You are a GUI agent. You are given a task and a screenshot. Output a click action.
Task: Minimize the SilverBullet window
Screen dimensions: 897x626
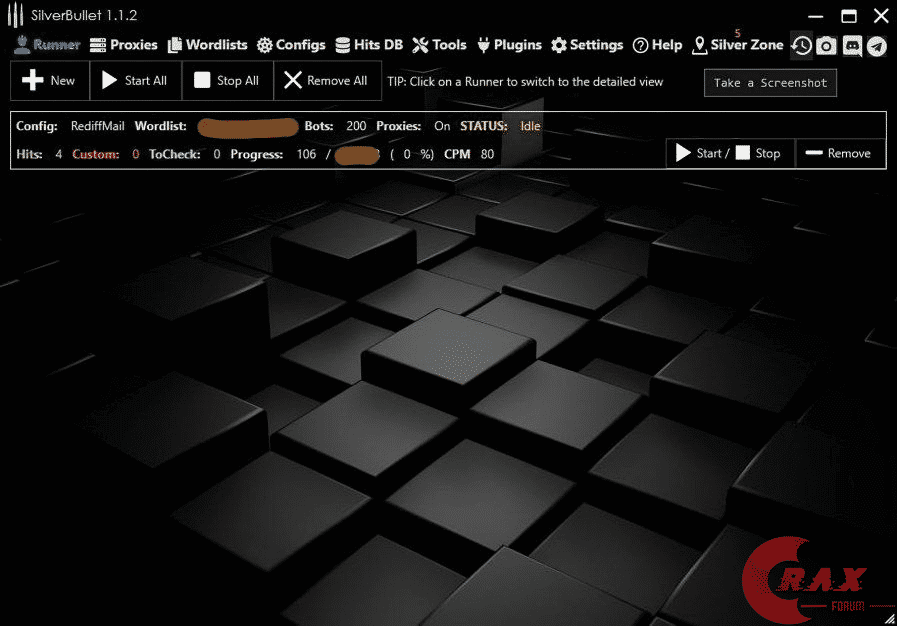pyautogui.click(x=816, y=16)
